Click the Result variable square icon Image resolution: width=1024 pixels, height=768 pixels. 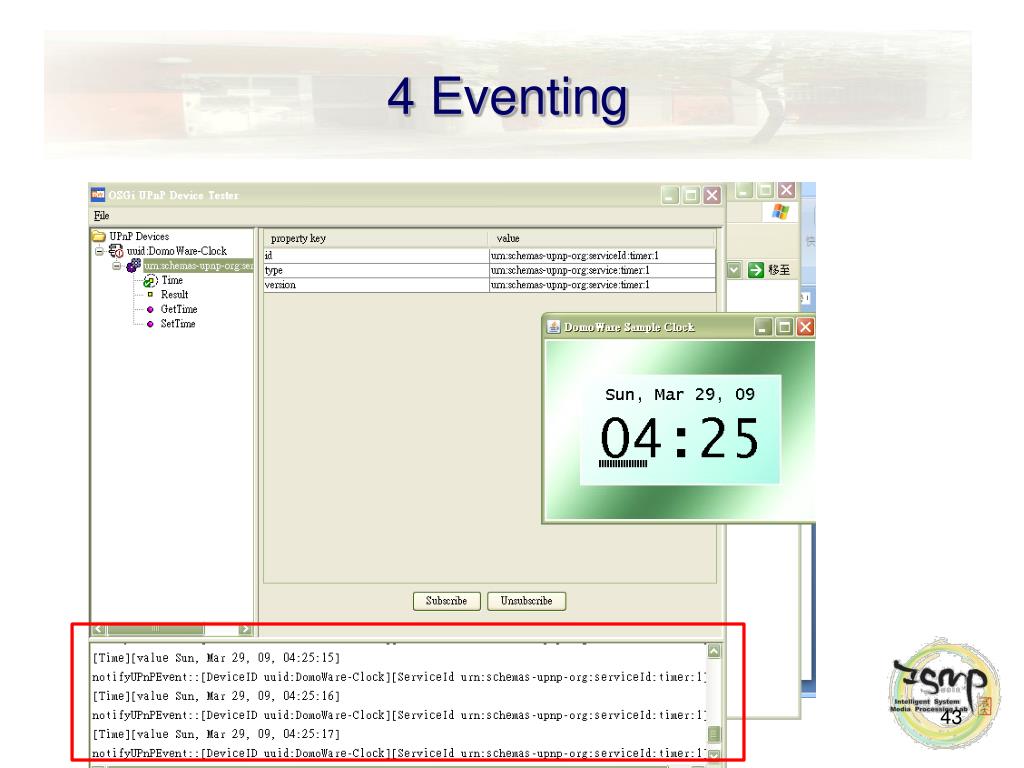coord(150,295)
